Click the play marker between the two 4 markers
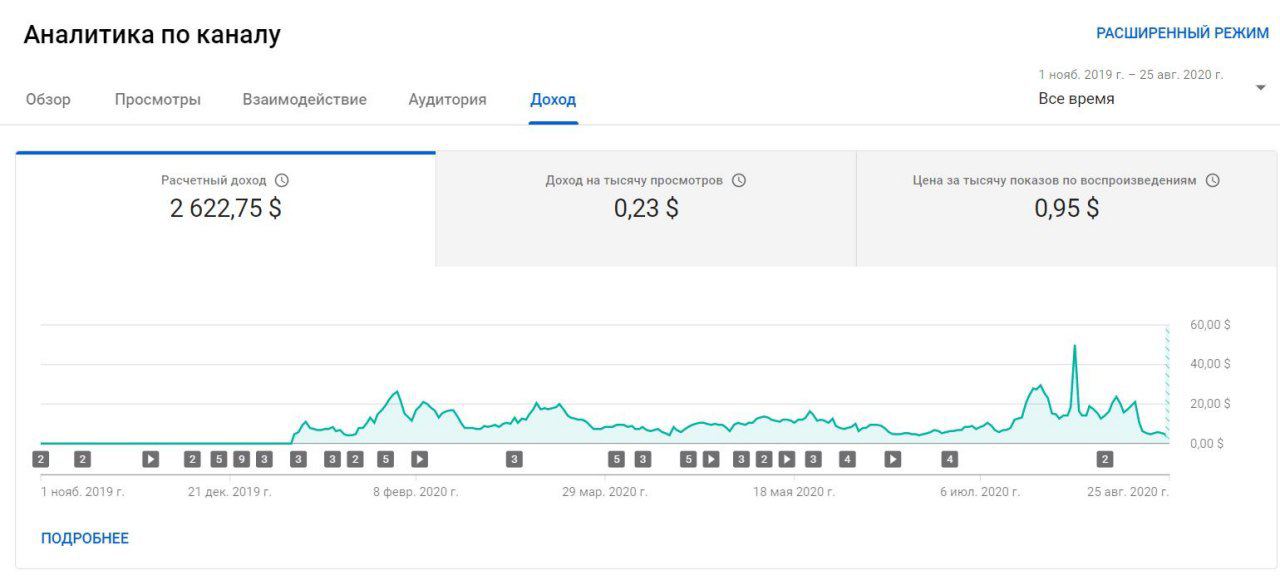Screen dimensions: 1280x580 [893, 459]
